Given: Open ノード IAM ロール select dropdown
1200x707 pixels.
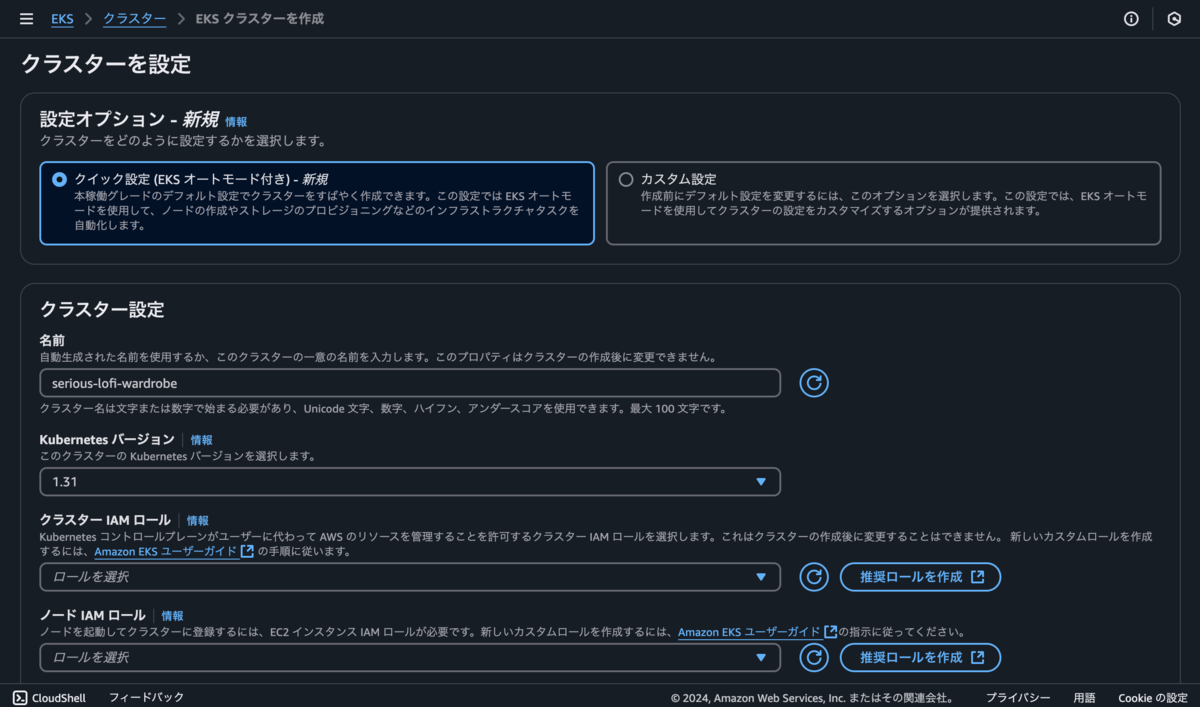Looking at the screenshot, I should point(410,657).
